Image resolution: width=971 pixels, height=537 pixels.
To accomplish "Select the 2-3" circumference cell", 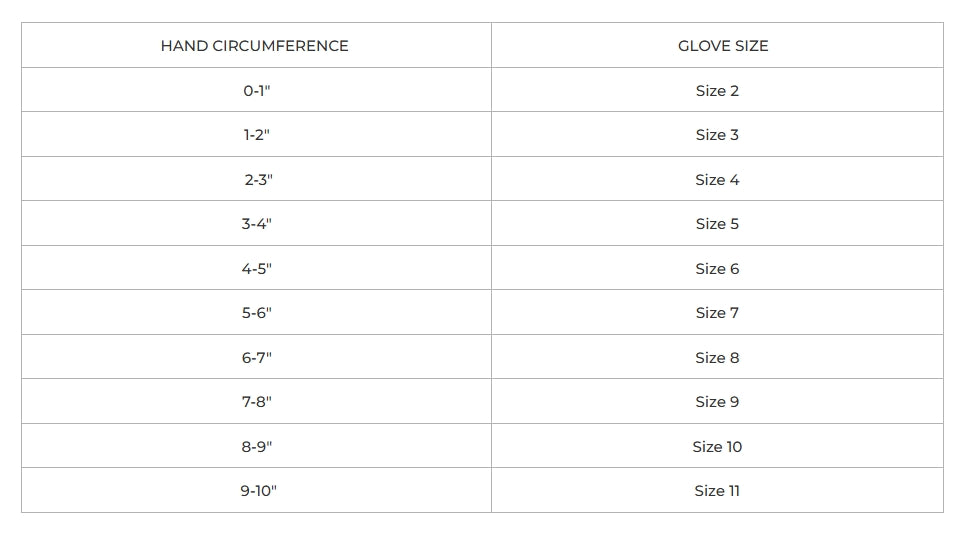I will click(x=258, y=180).
